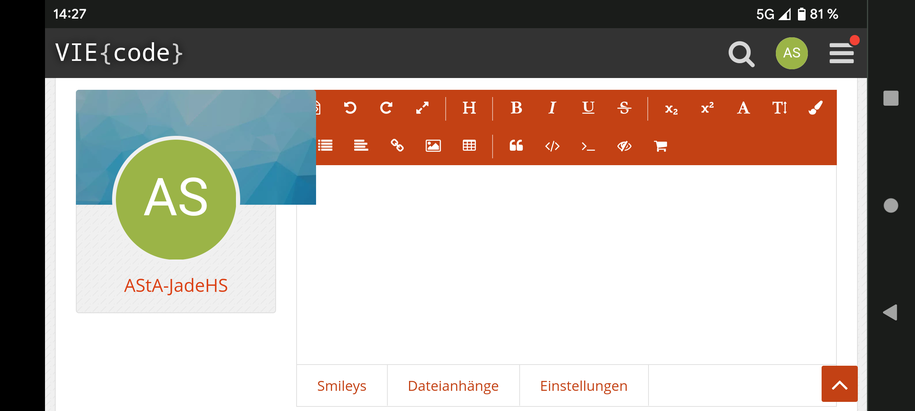915x411 pixels.
Task: Open the Dateianhänge tab
Action: point(452,386)
